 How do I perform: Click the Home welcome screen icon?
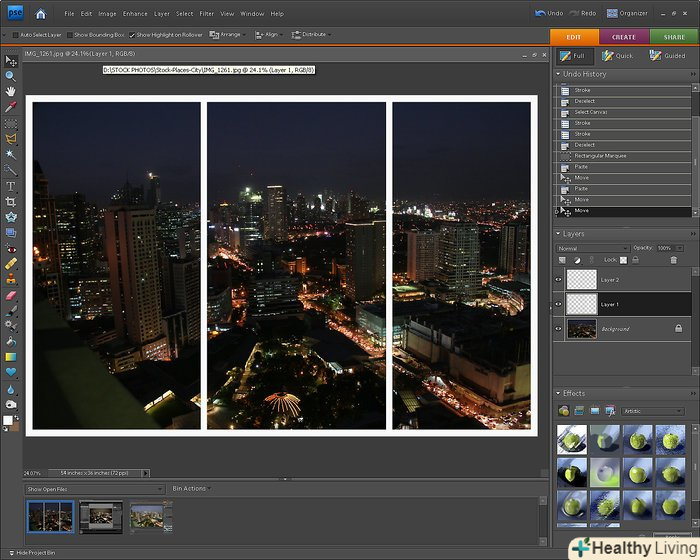pos(40,14)
